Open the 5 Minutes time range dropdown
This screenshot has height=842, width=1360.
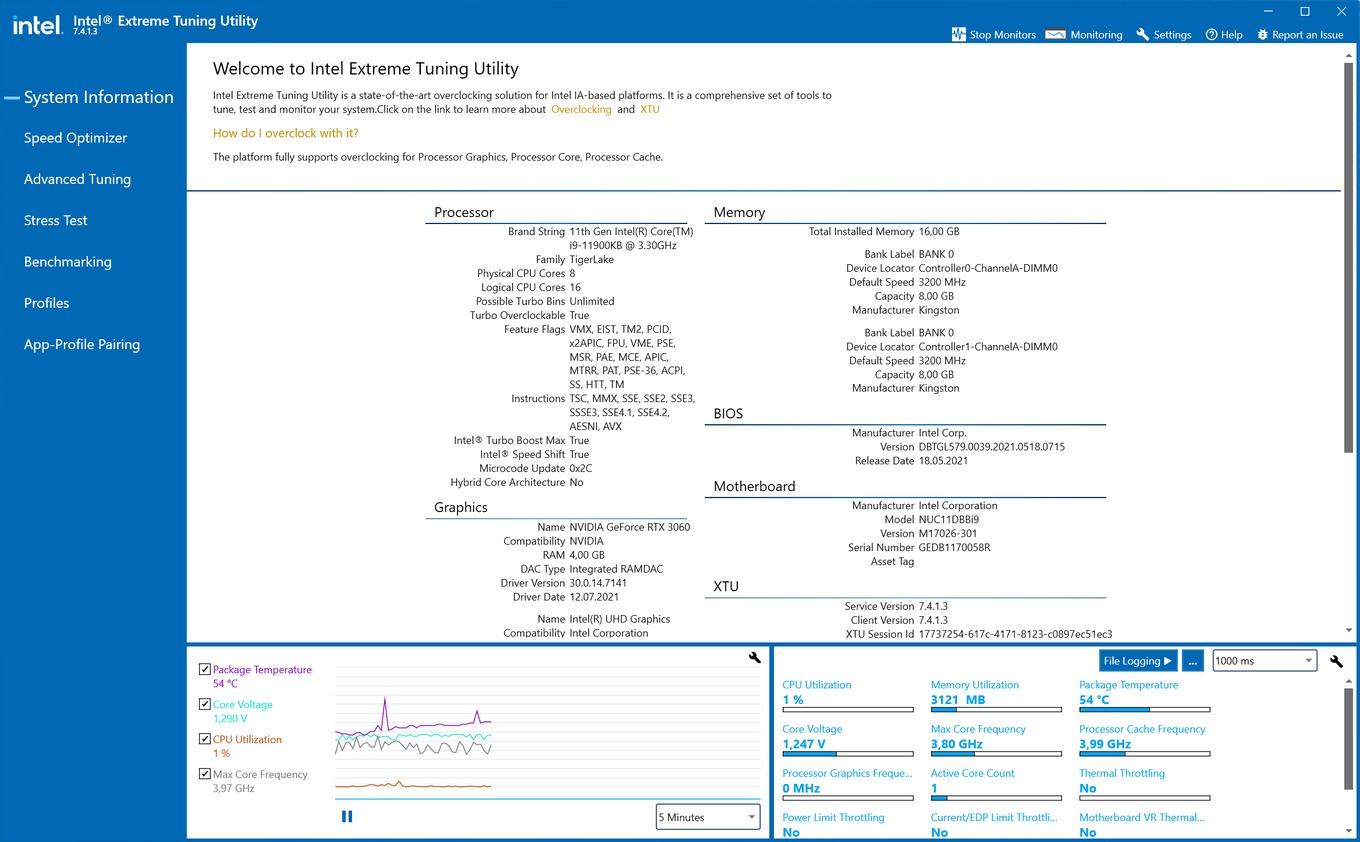point(708,817)
